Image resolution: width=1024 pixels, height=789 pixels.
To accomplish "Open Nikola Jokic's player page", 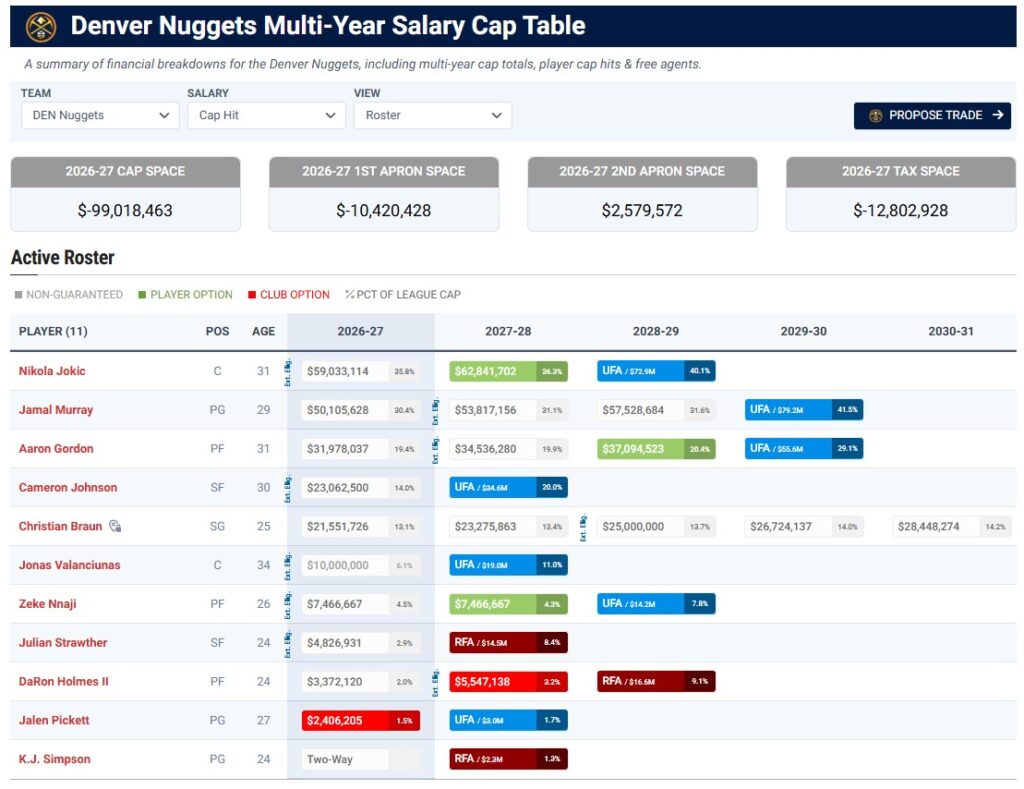I will (x=52, y=371).
